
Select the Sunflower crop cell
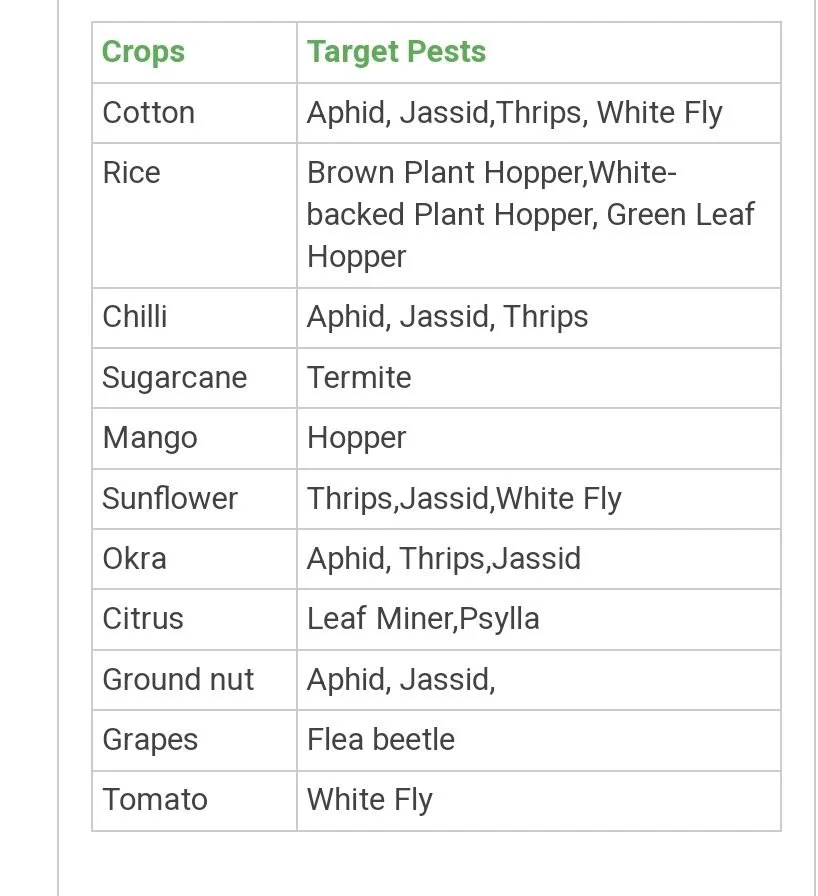(x=170, y=498)
